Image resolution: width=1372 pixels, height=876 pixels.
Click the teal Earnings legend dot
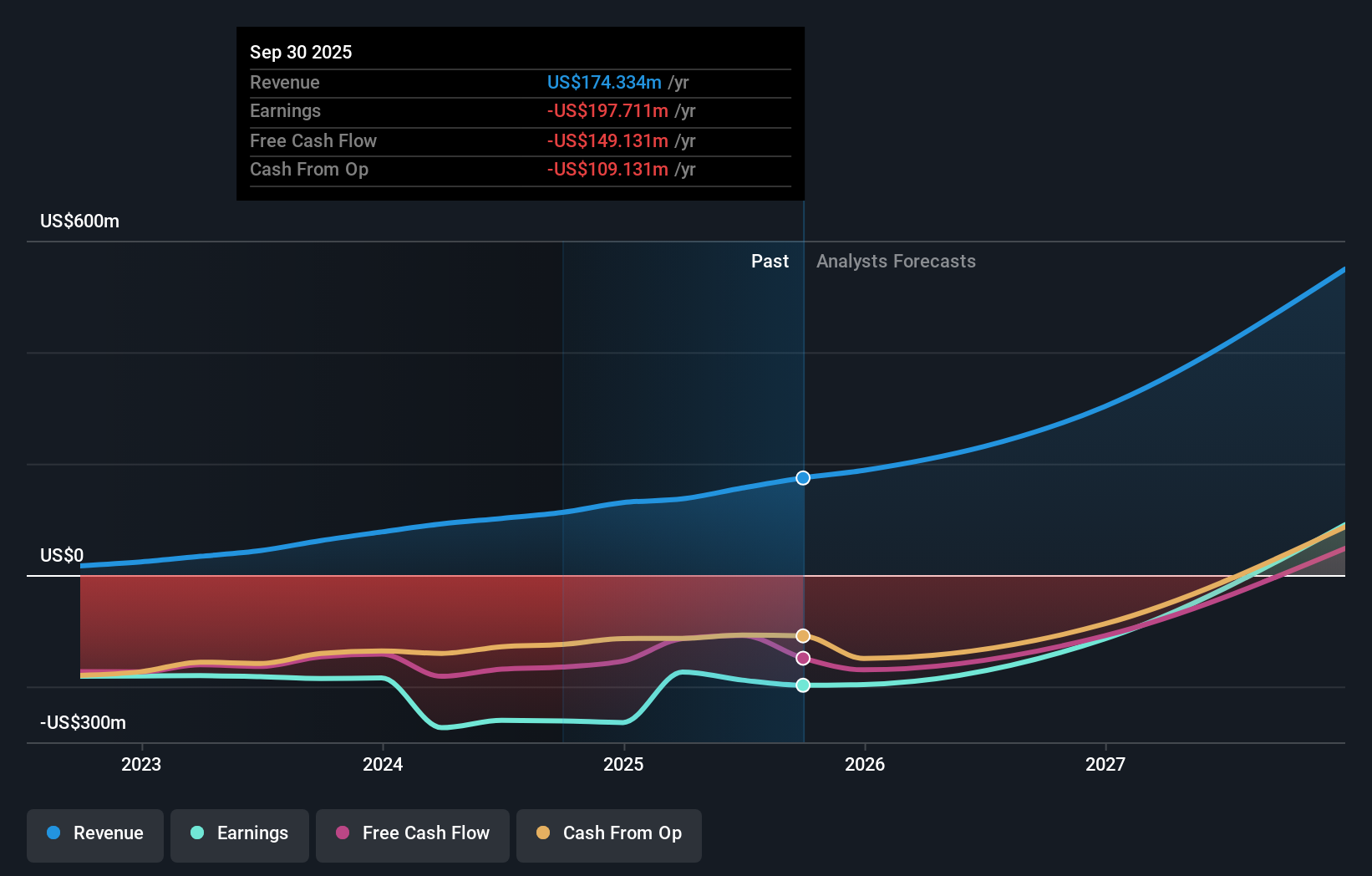197,833
